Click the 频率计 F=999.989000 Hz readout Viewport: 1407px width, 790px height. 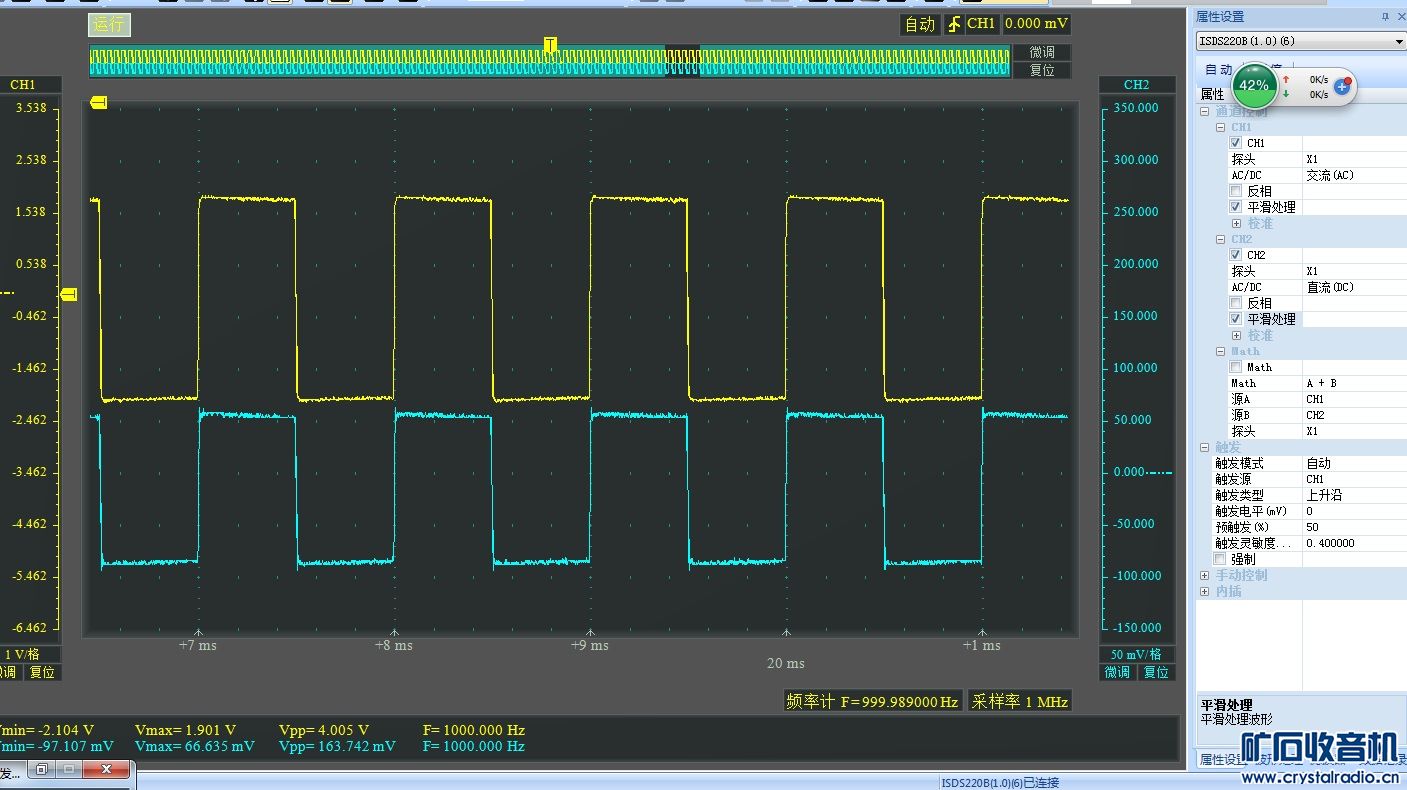(x=873, y=701)
